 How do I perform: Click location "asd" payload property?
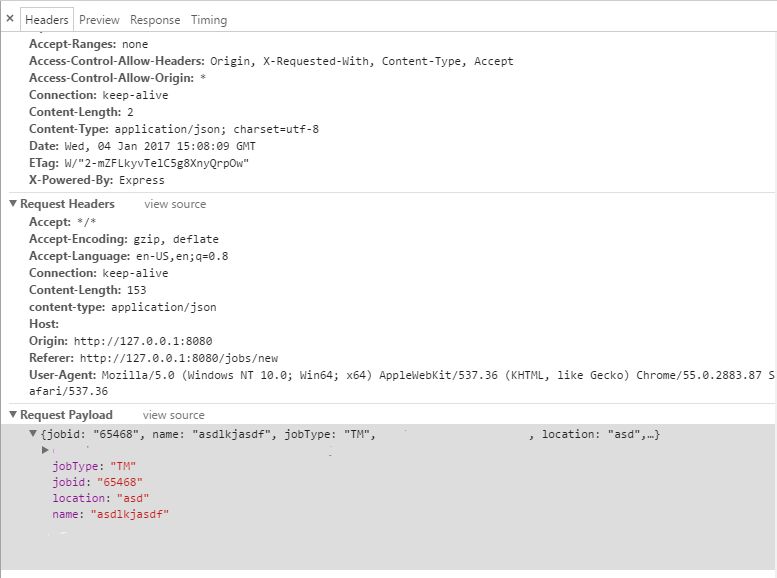(101, 498)
